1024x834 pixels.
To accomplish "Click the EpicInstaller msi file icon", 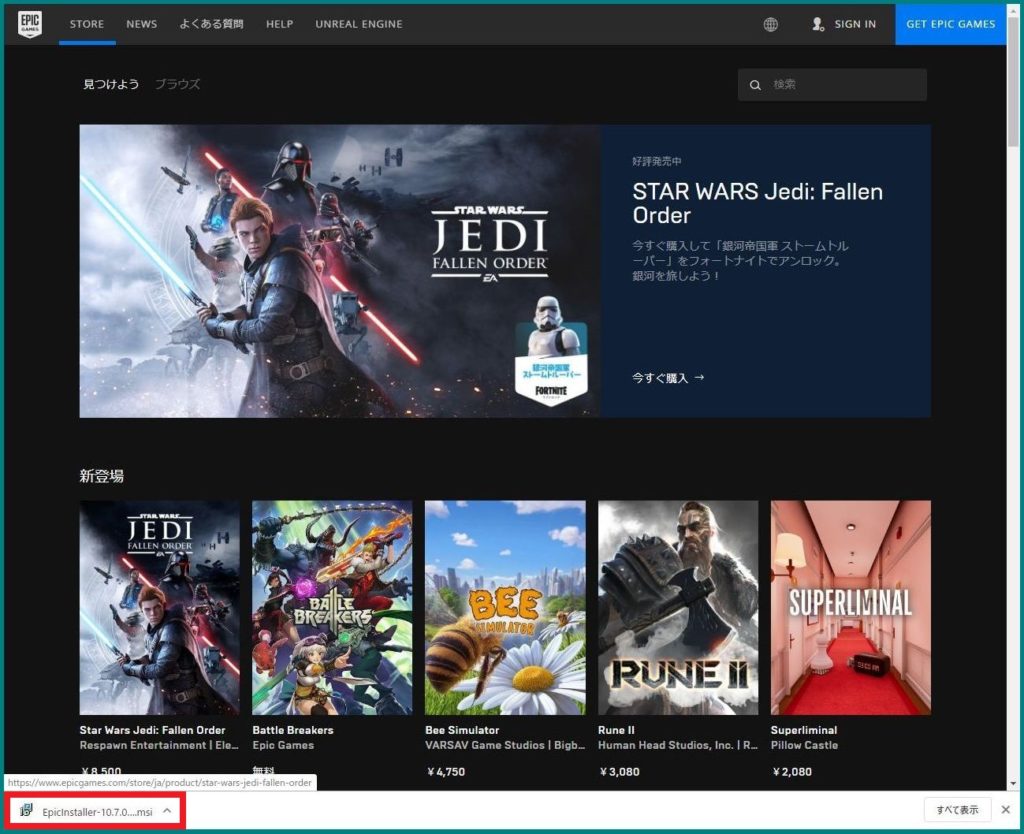I will 26,810.
